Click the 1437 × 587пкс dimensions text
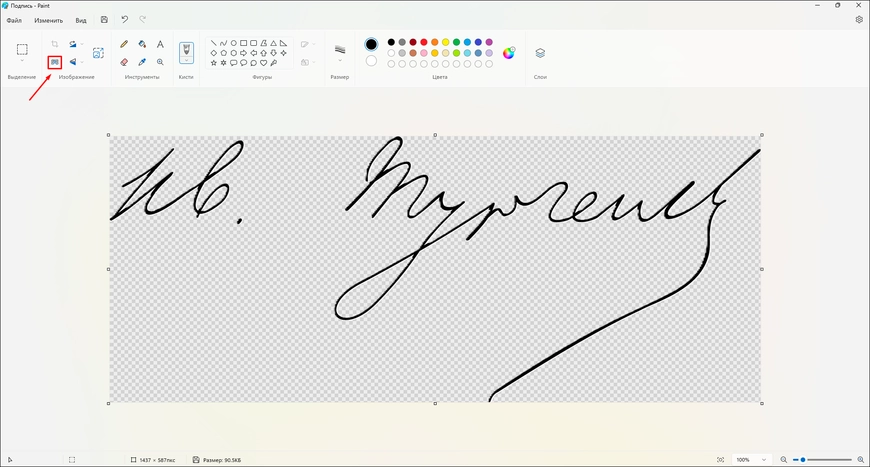 coord(157,460)
